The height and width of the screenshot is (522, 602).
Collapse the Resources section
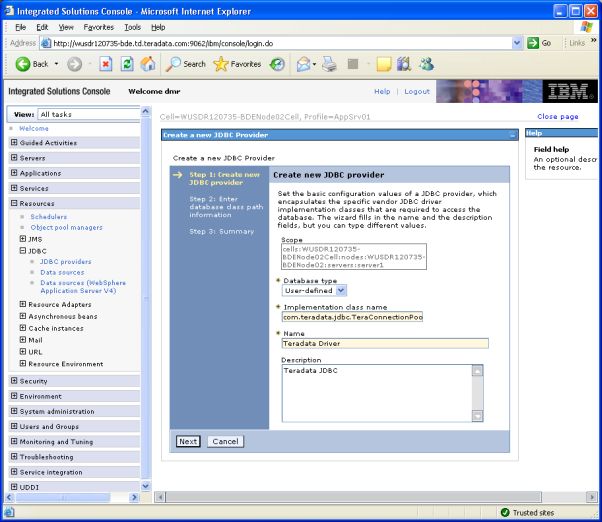(x=14, y=203)
